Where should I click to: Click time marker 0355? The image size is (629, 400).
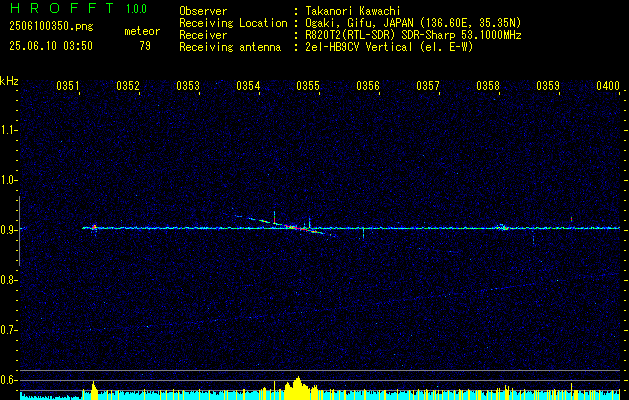(x=308, y=85)
